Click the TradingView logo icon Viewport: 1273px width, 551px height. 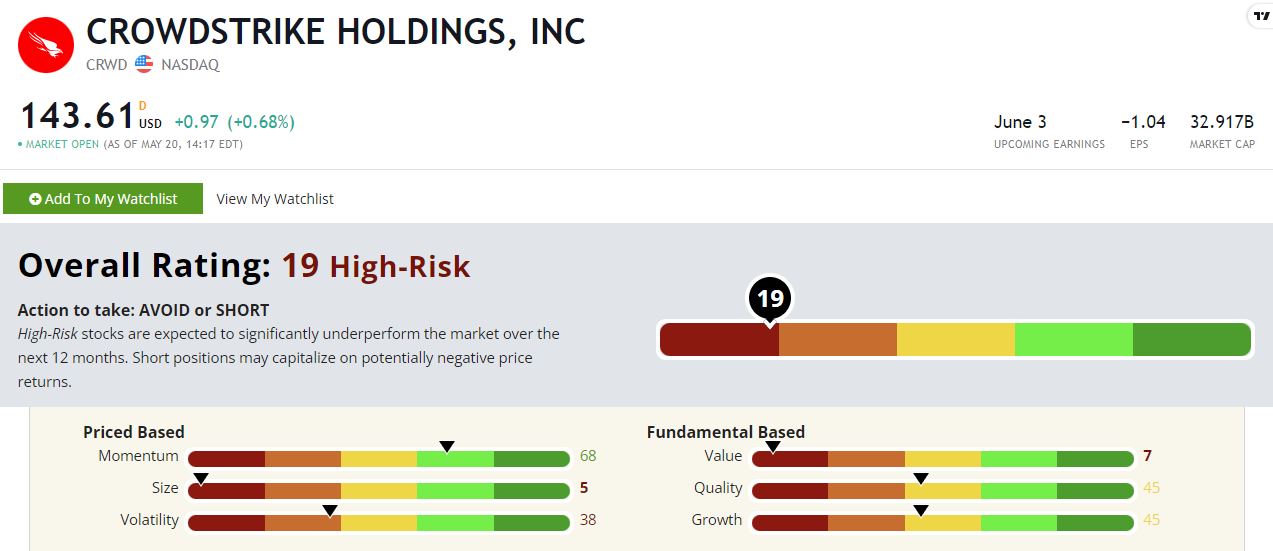click(x=1260, y=15)
